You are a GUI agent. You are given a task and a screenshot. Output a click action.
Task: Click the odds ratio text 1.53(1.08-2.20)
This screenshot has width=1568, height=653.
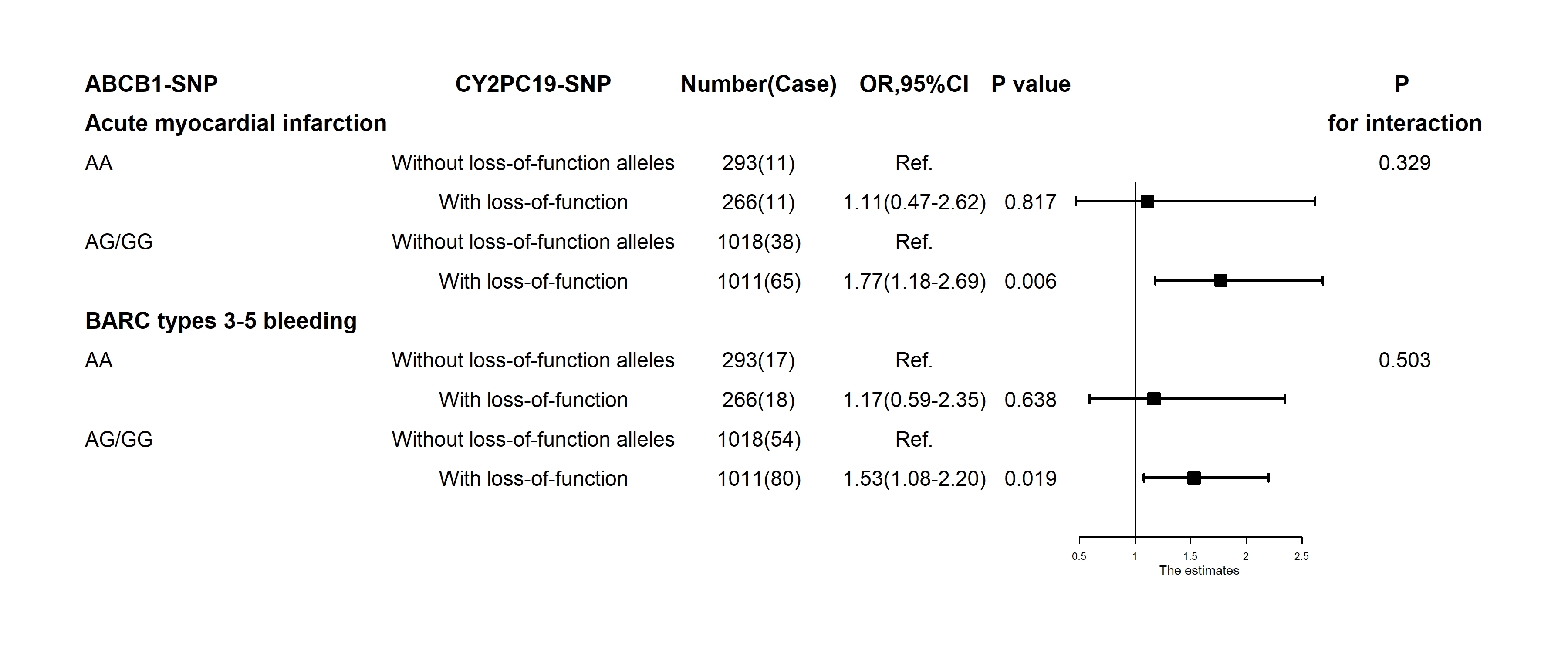pos(914,479)
